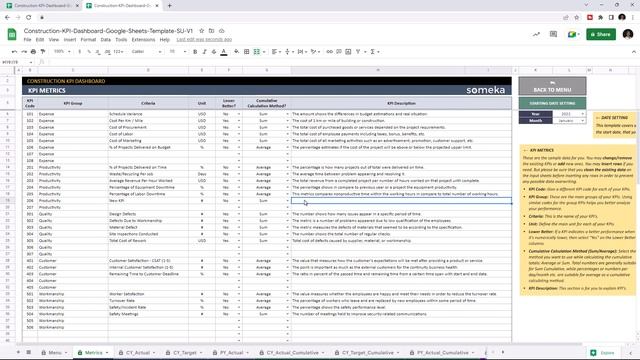Insert a link from the toolbar

tap(329, 52)
